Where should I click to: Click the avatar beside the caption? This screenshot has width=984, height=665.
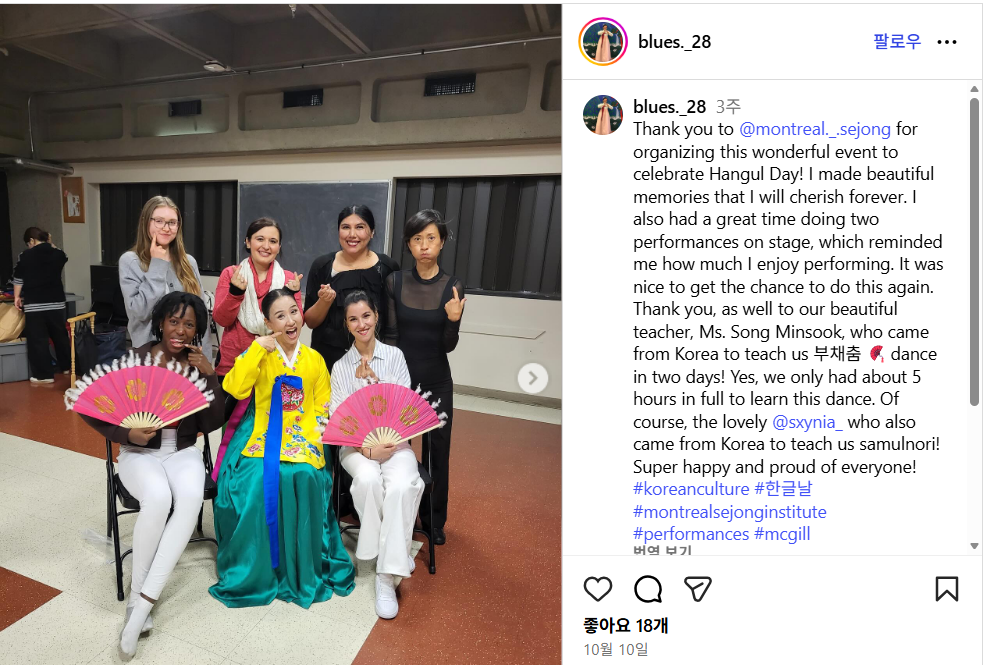click(603, 115)
